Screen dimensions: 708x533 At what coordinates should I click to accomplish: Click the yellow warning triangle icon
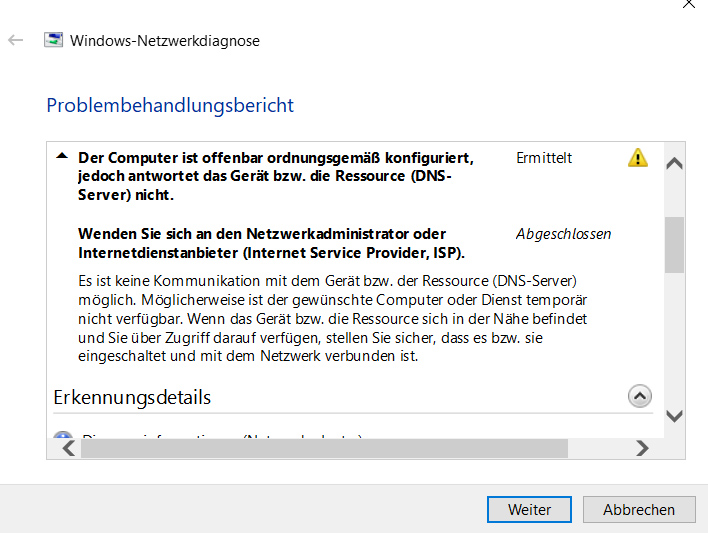pyautogui.click(x=638, y=158)
